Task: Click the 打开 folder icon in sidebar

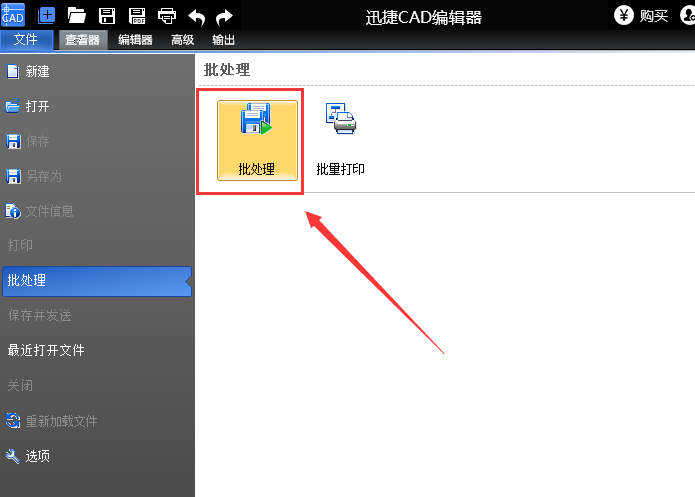Action: click(x=12, y=106)
